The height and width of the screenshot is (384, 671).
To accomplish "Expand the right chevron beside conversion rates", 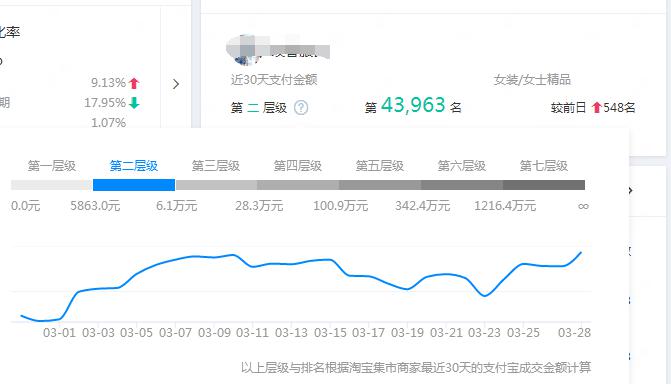I will (x=176, y=84).
